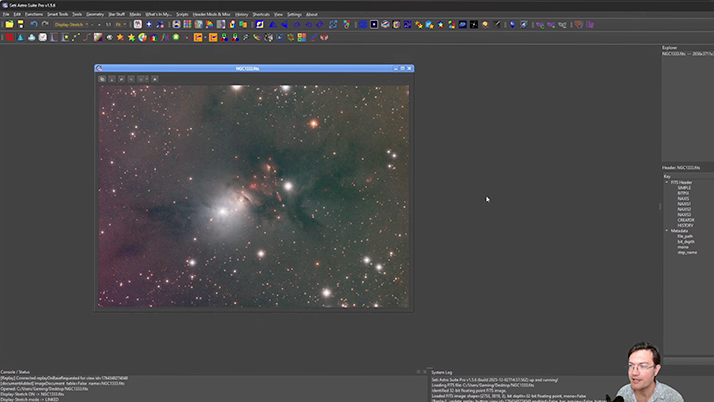Viewport: 714px width, 402px height.
Task: Click the green circle star icon
Action: 176,37
